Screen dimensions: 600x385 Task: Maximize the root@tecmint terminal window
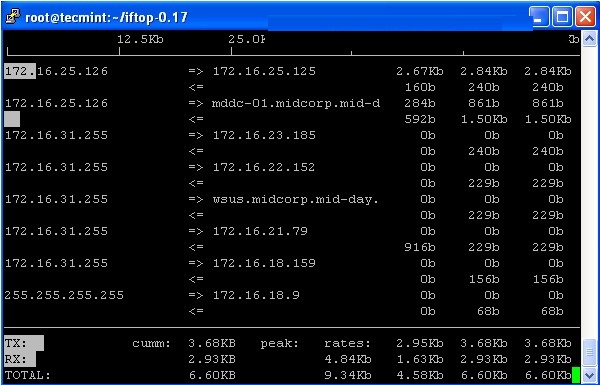[x=562, y=17]
